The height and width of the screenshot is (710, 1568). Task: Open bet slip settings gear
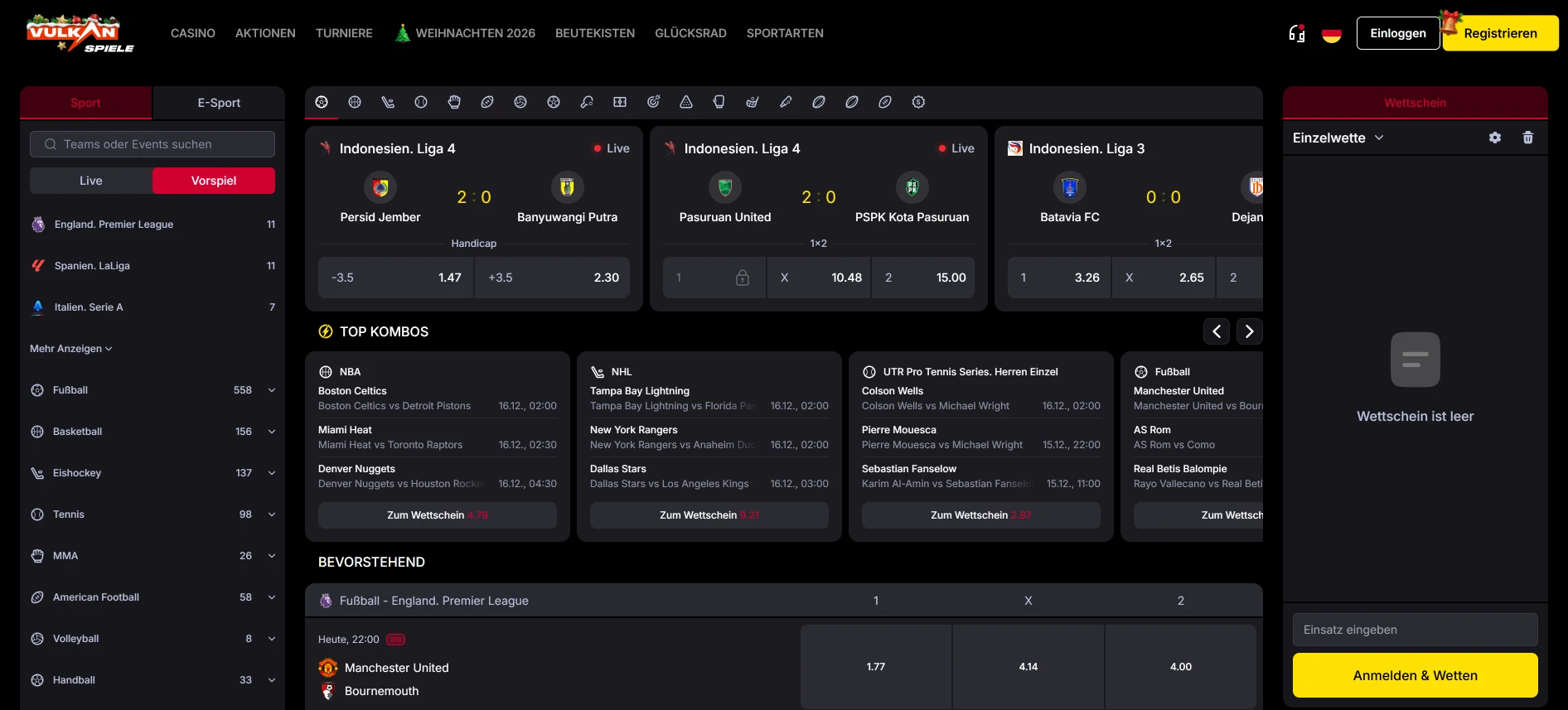coord(1495,138)
